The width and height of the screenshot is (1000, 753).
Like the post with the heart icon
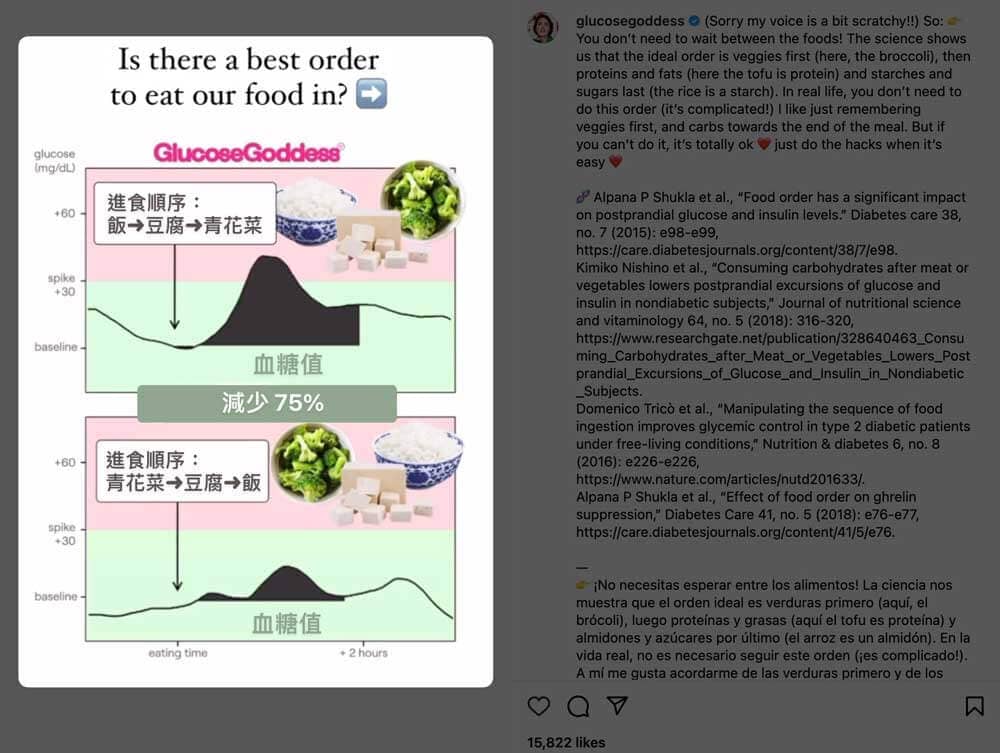[539, 706]
